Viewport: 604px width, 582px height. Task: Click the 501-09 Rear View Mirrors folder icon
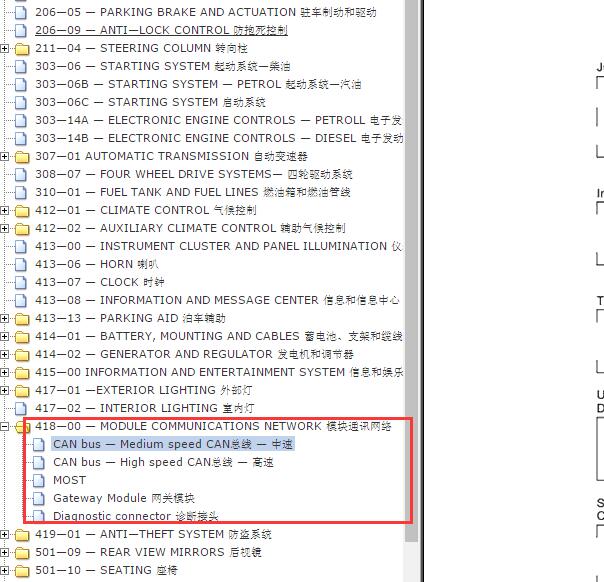[22, 553]
